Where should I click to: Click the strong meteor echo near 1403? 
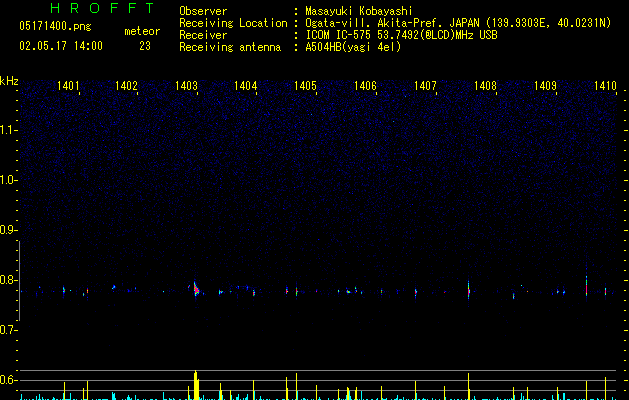coord(196,289)
